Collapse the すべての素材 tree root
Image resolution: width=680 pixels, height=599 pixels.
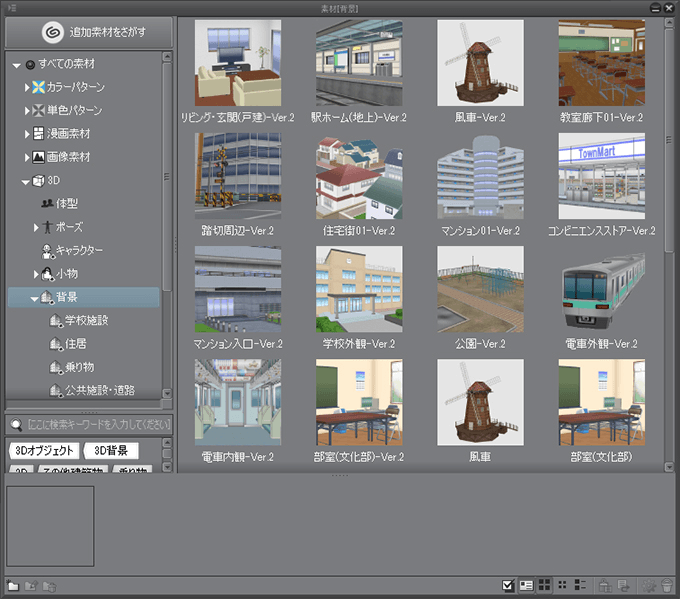point(17,65)
